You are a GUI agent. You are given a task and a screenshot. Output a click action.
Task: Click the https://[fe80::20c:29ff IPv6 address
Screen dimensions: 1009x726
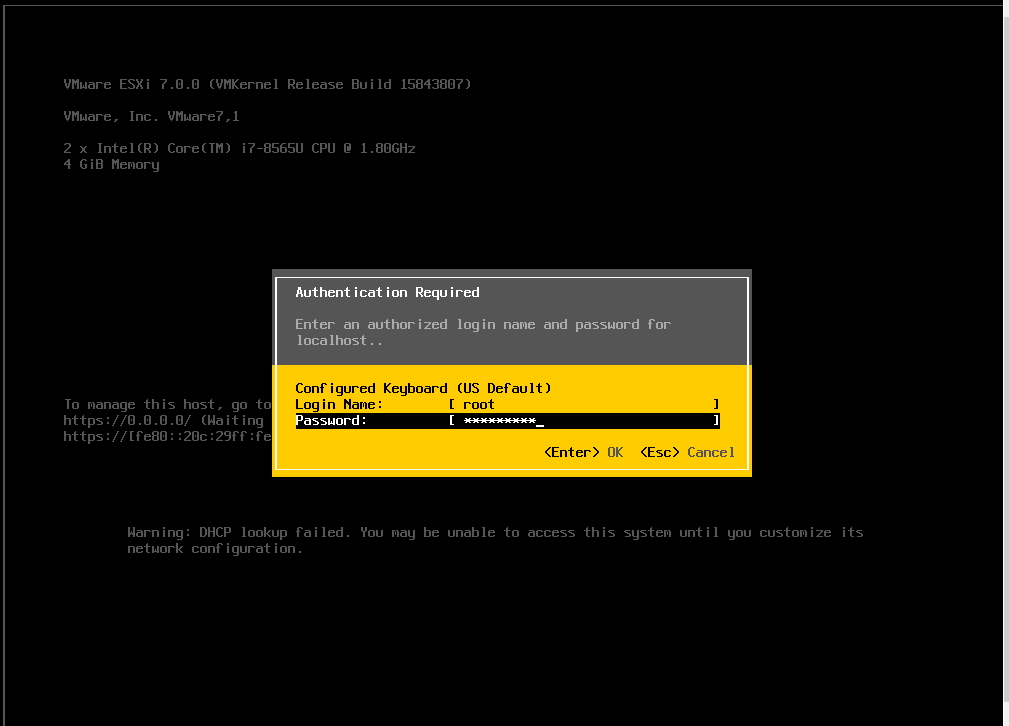[167, 436]
